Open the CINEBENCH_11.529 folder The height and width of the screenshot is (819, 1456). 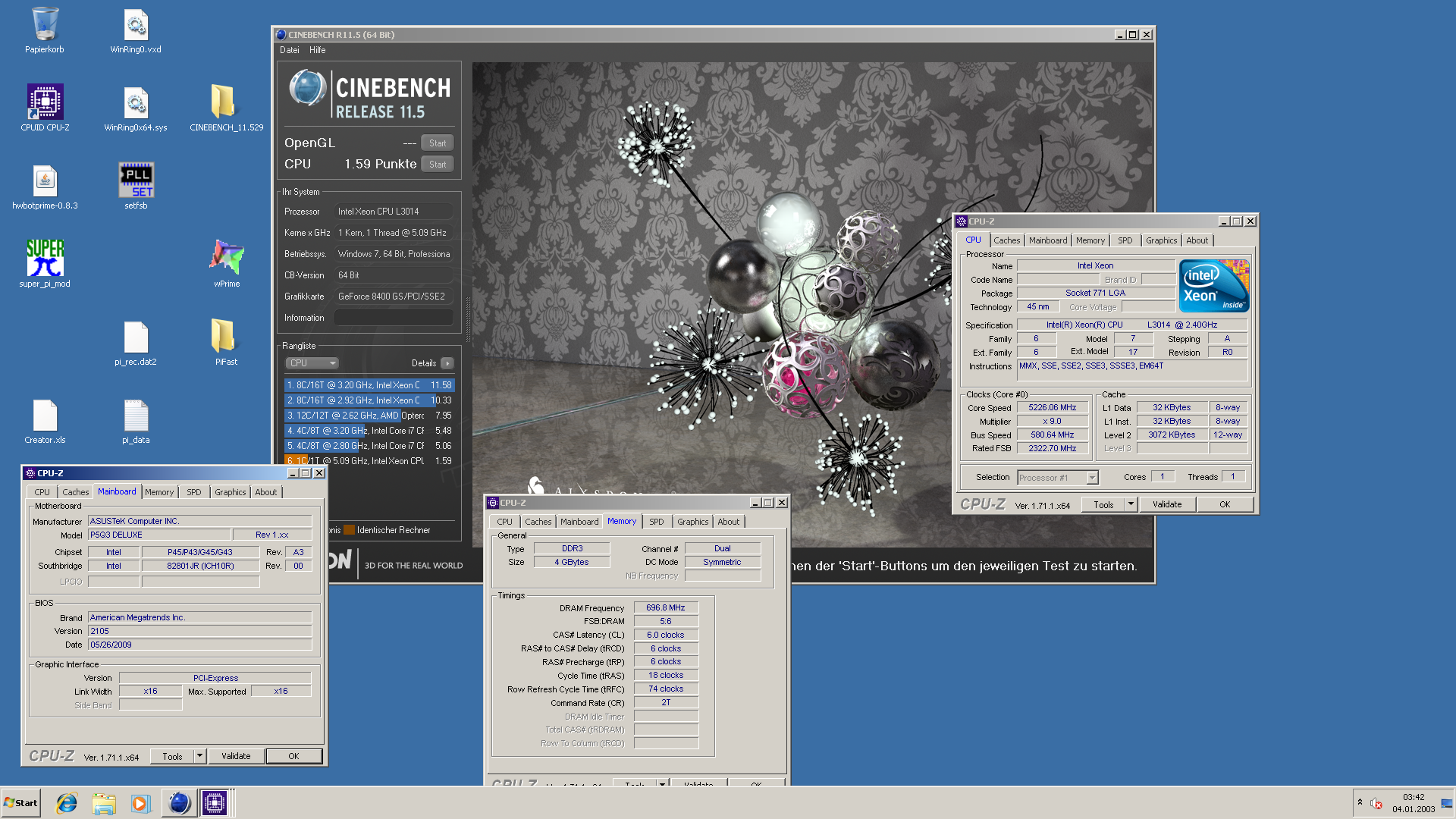tap(226, 108)
